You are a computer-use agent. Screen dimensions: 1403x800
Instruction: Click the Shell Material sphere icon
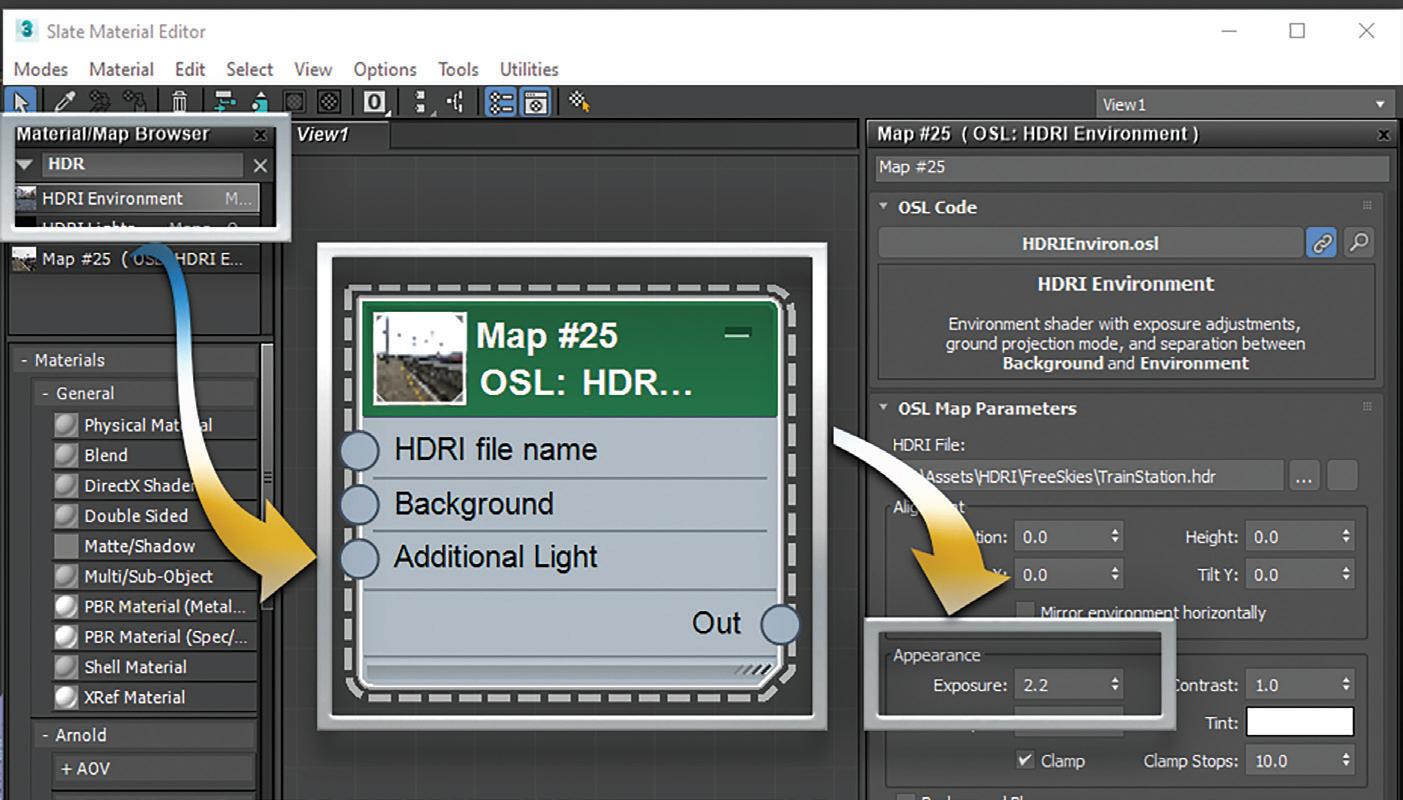(66, 667)
